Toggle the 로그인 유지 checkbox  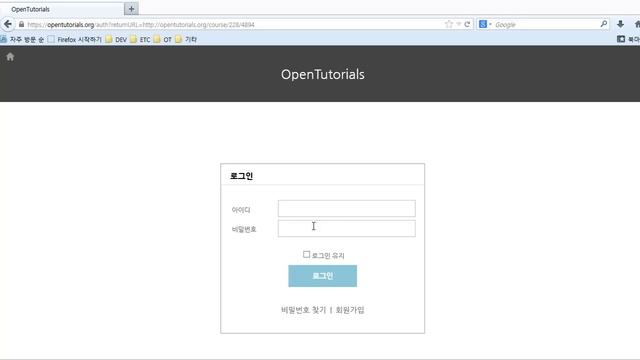pos(307,254)
